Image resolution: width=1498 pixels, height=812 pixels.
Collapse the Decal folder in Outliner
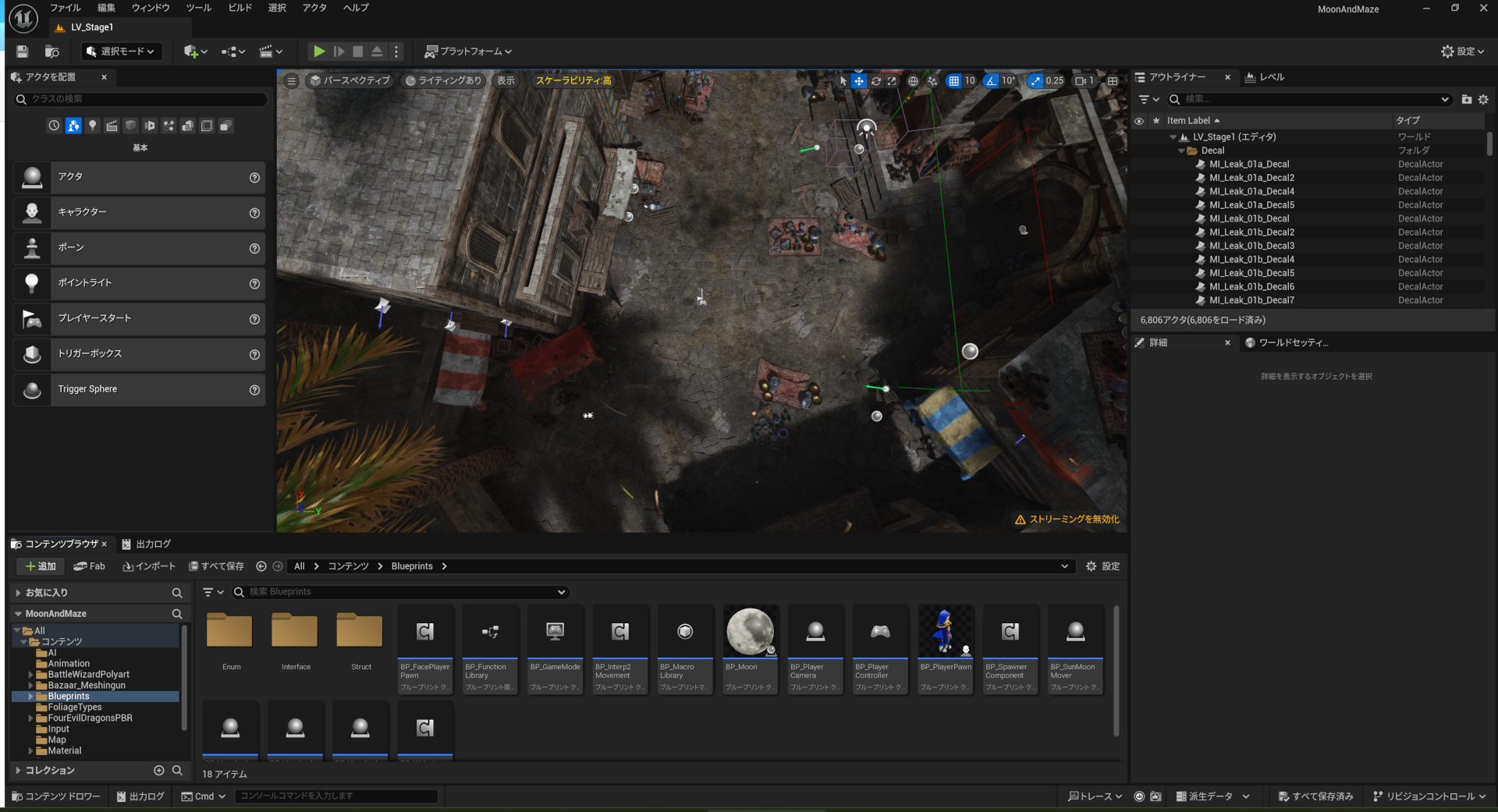[1181, 151]
